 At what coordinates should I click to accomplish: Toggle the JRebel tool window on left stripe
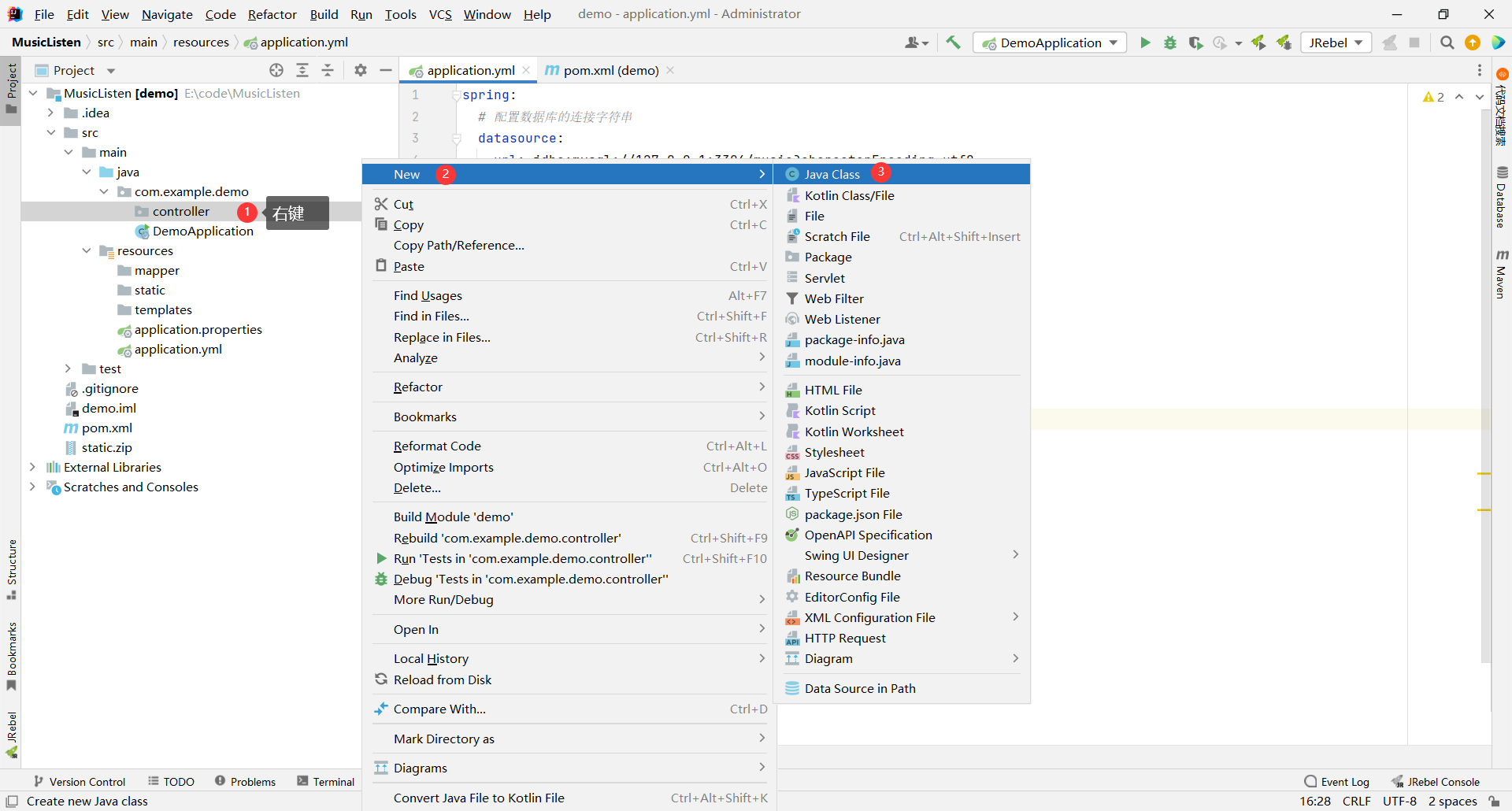pos(11,735)
